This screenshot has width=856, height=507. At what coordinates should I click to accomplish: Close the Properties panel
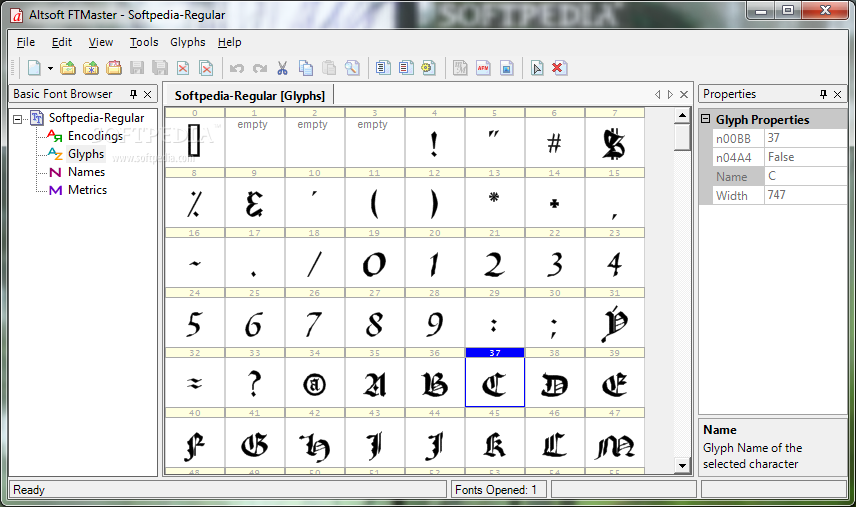pyautogui.click(x=838, y=94)
